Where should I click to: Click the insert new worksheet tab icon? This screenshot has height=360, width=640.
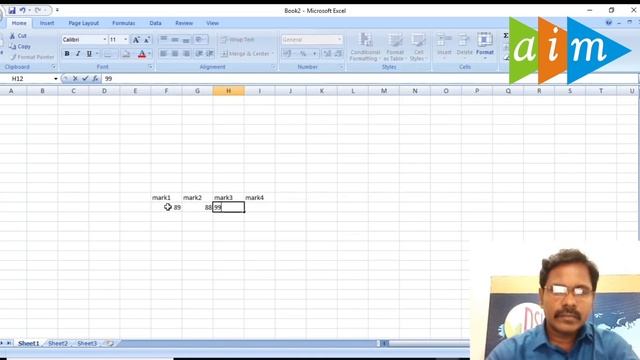(x=110, y=344)
